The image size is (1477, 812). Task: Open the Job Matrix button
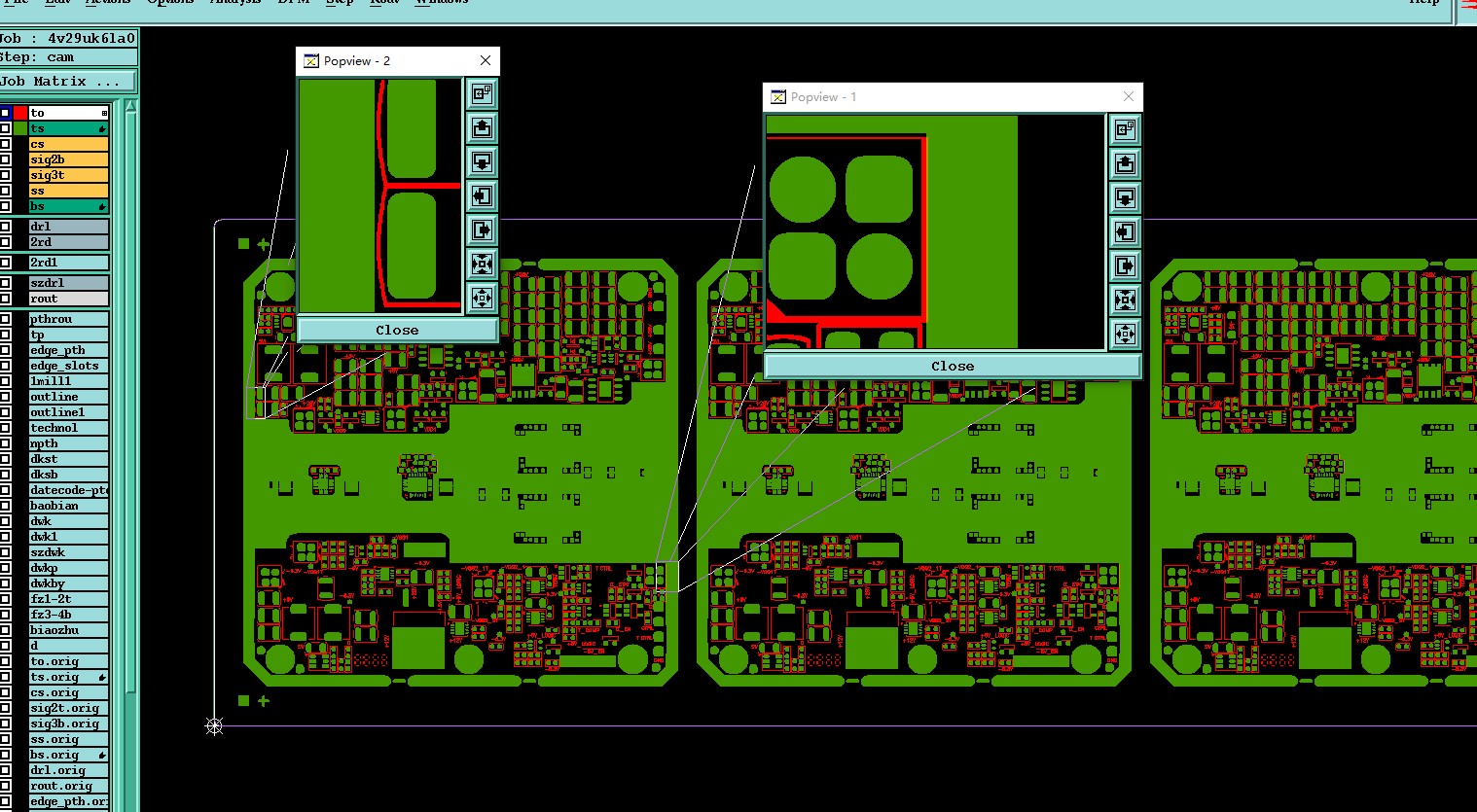(68, 82)
